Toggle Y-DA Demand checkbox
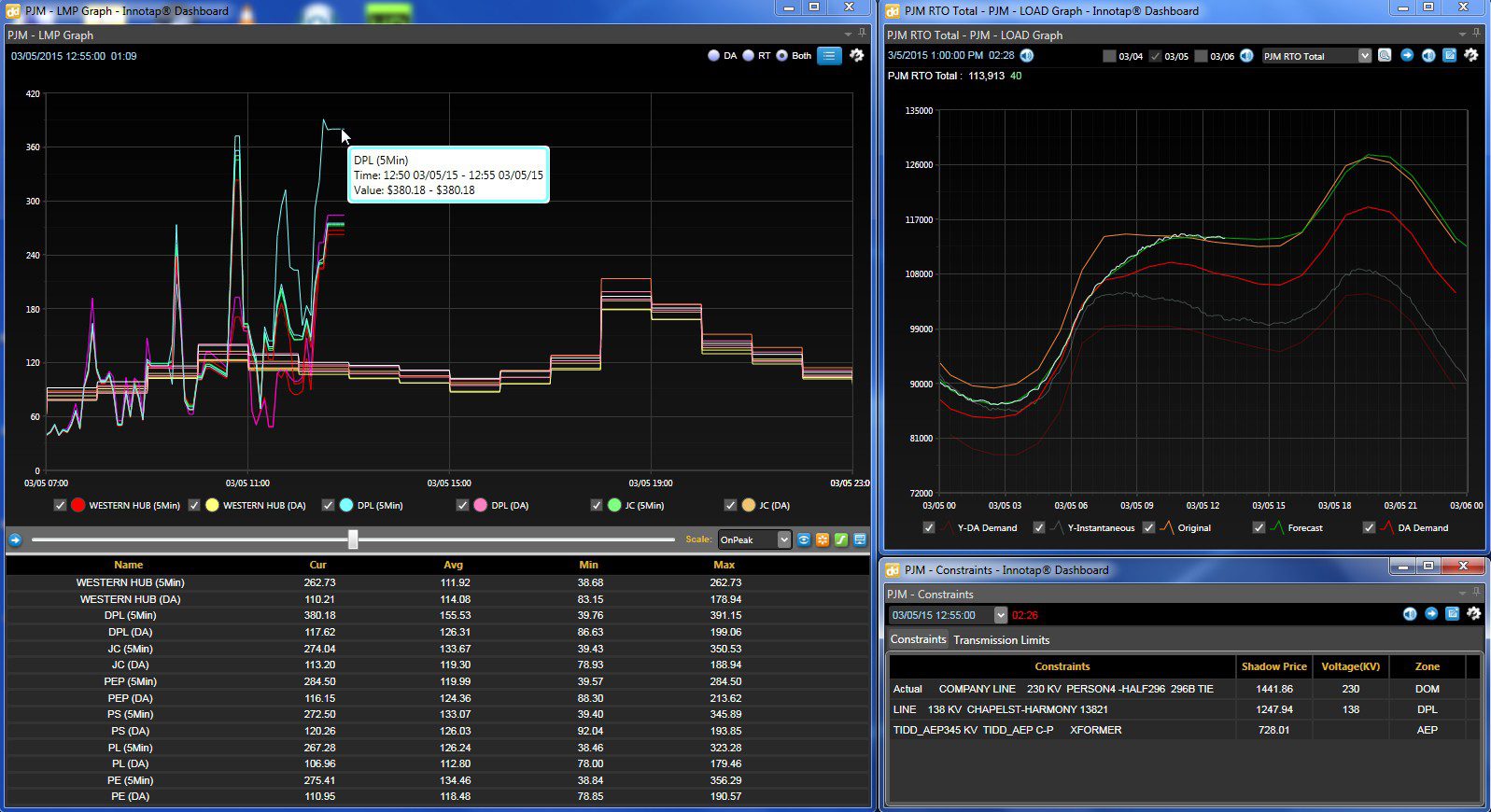 pyautogui.click(x=929, y=527)
